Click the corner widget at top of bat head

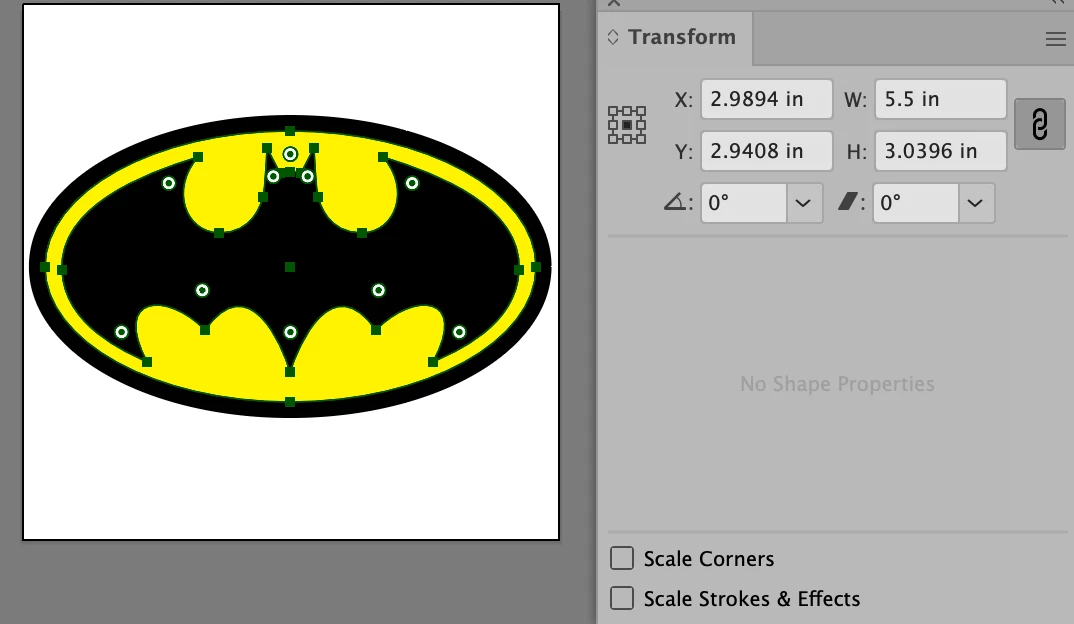[290, 154]
